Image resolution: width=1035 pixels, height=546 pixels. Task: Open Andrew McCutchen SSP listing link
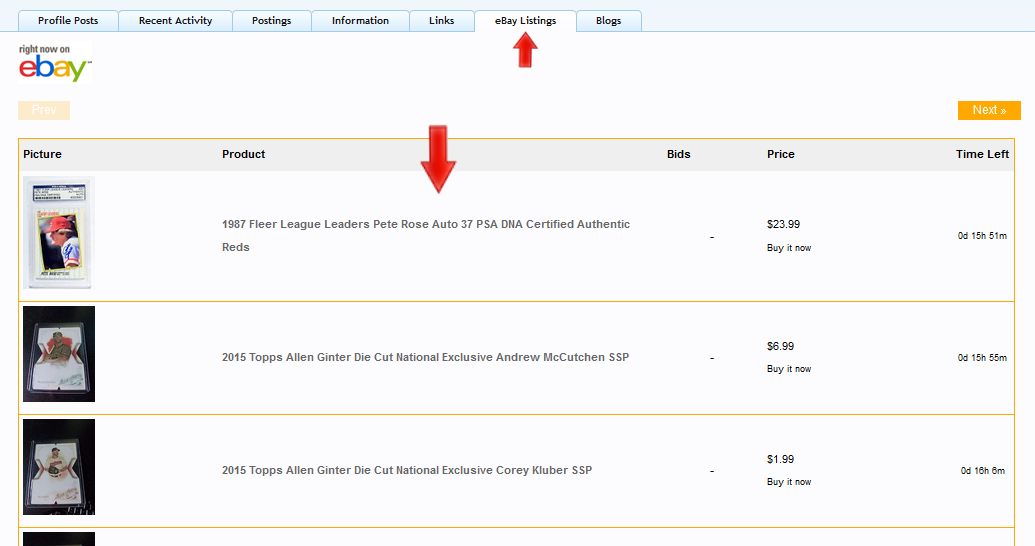(425, 357)
